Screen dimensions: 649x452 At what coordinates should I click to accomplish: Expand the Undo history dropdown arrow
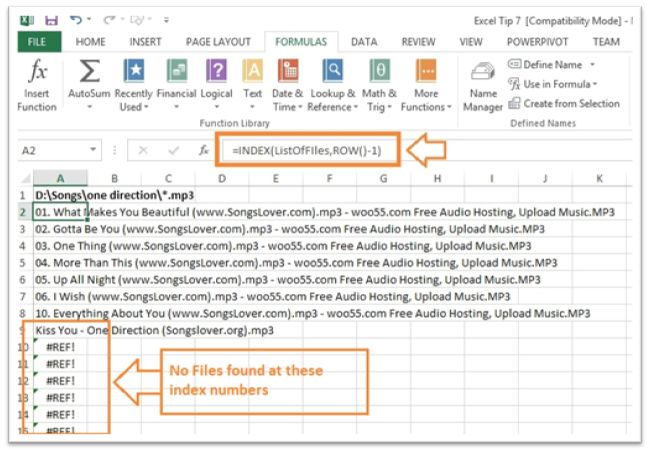(x=89, y=19)
